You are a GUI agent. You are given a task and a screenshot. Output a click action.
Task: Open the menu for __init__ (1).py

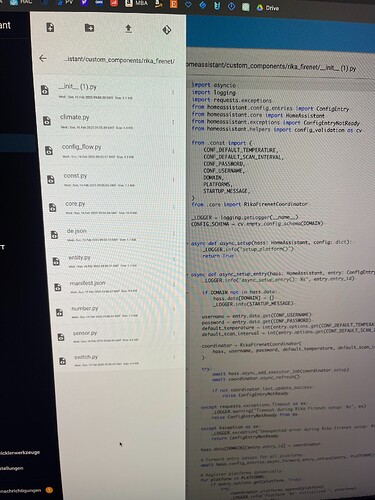(x=173, y=92)
